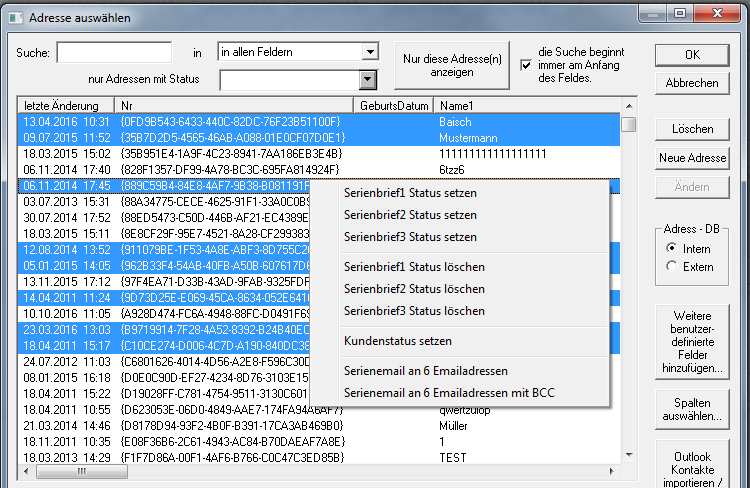Screen dimensions: 750x488
Task: Toggle search begins at field start checkbox
Action: point(526,65)
